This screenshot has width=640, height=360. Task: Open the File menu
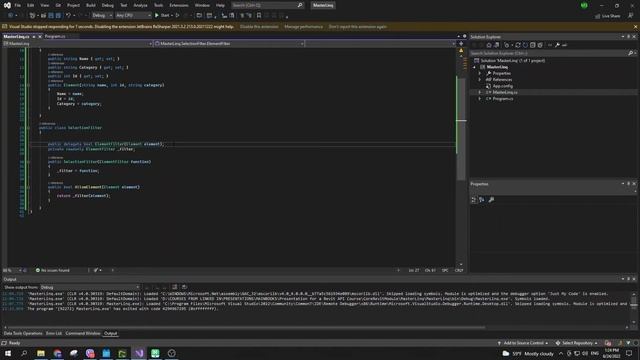(18, 5)
